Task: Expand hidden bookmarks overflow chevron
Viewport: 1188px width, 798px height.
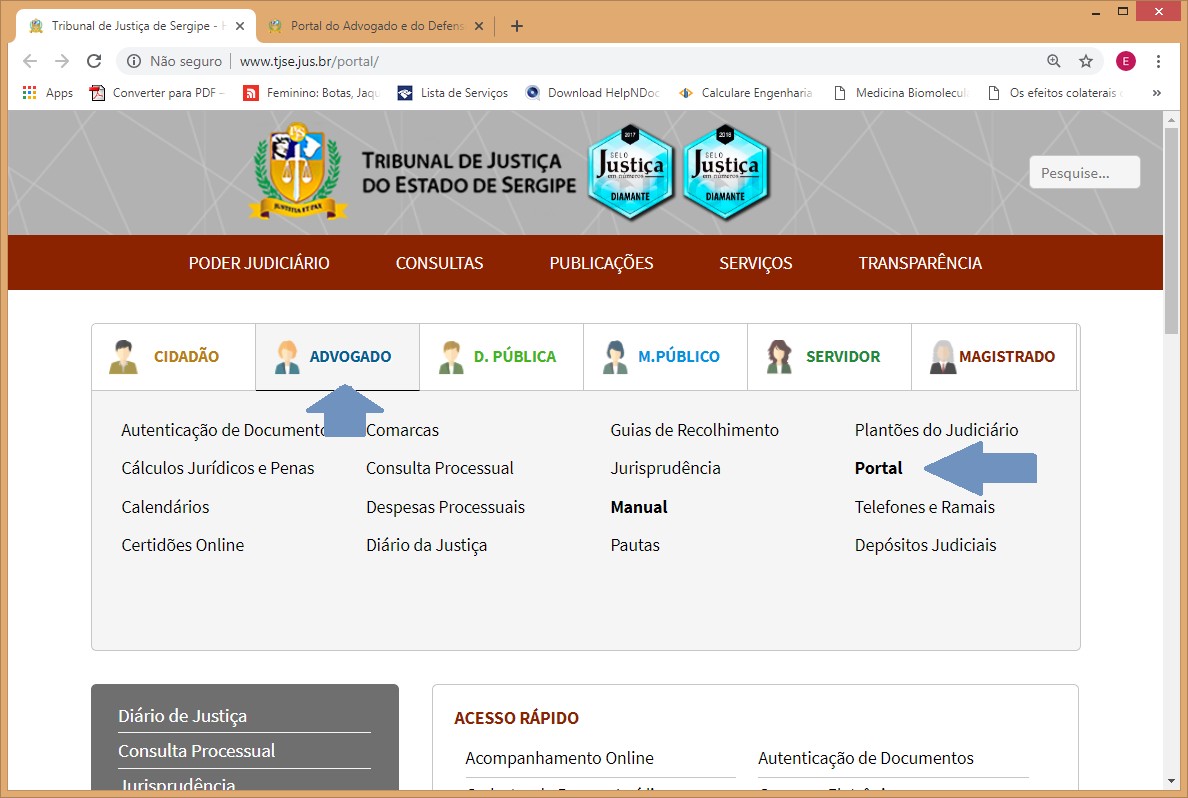Action: pyautogui.click(x=1157, y=93)
